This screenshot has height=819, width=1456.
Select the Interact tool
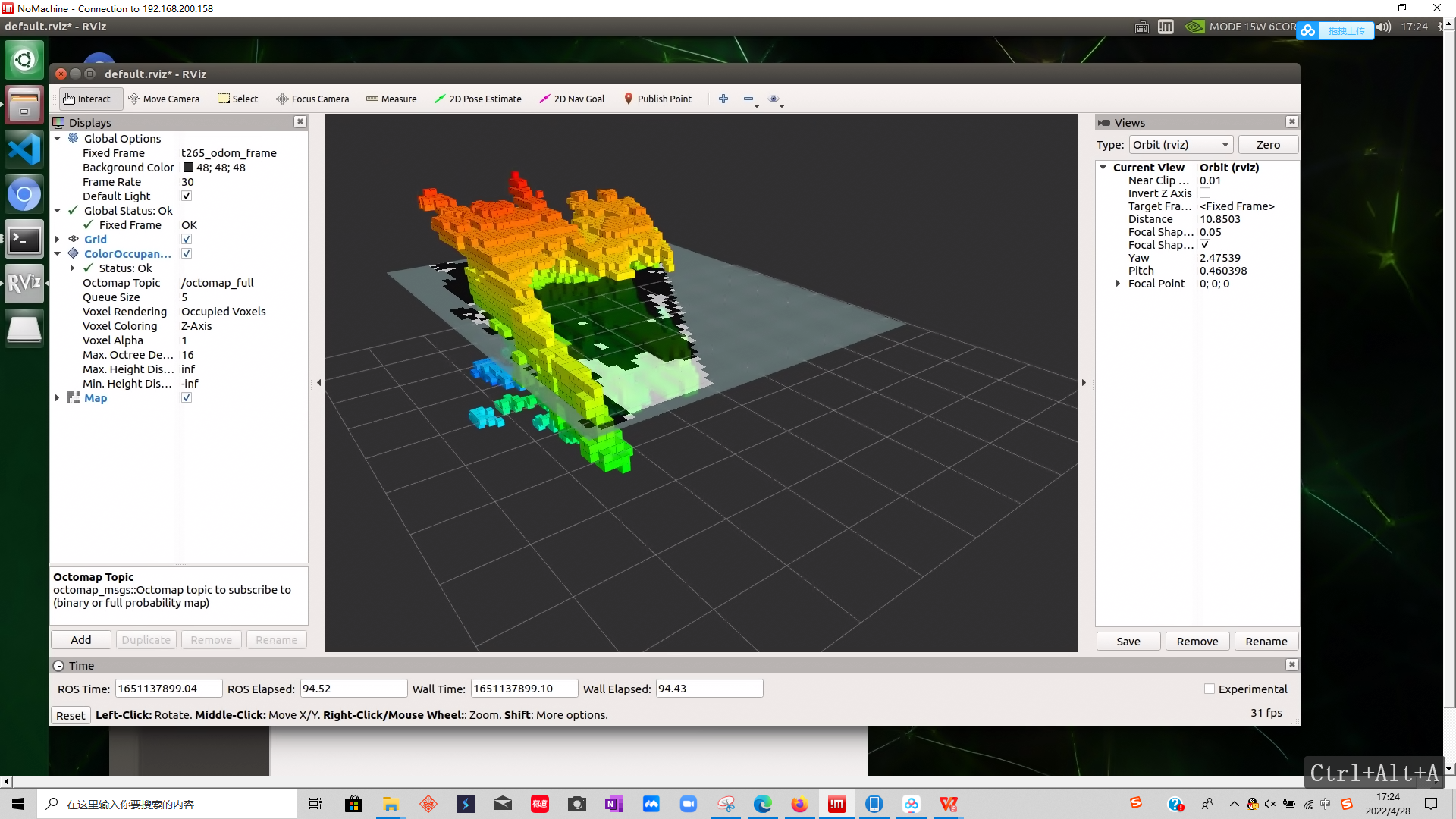87,99
